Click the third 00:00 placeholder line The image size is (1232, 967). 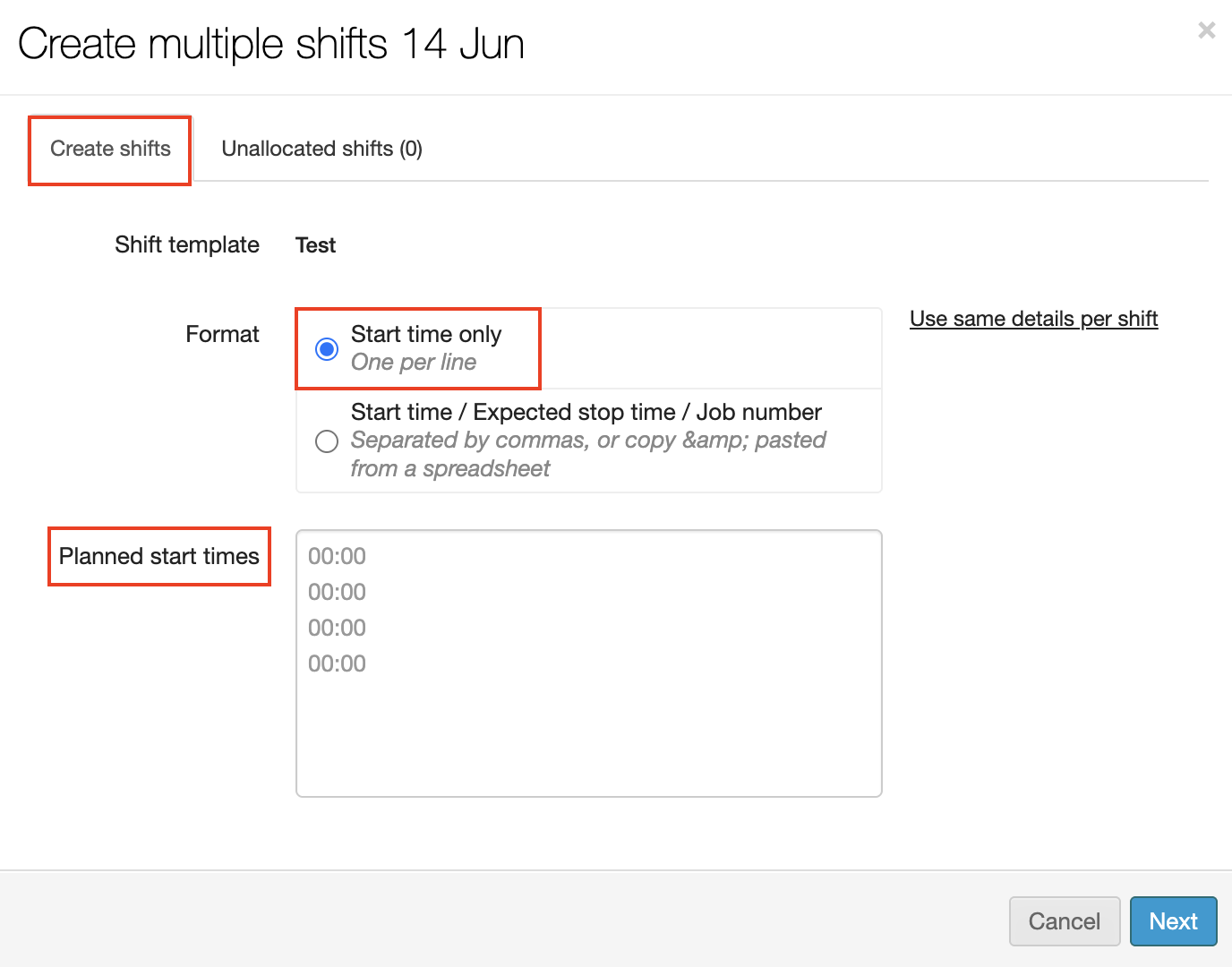337,628
